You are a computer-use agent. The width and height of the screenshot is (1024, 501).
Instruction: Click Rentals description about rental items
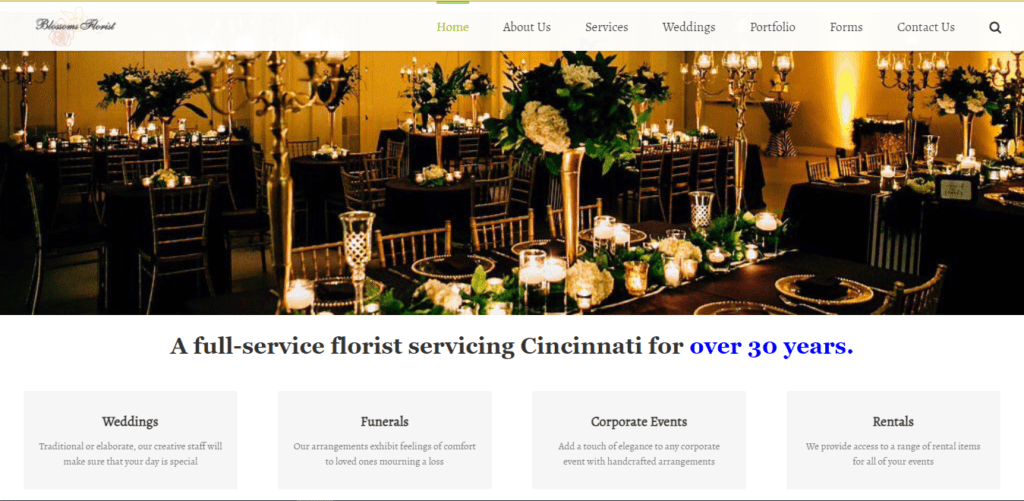point(893,454)
